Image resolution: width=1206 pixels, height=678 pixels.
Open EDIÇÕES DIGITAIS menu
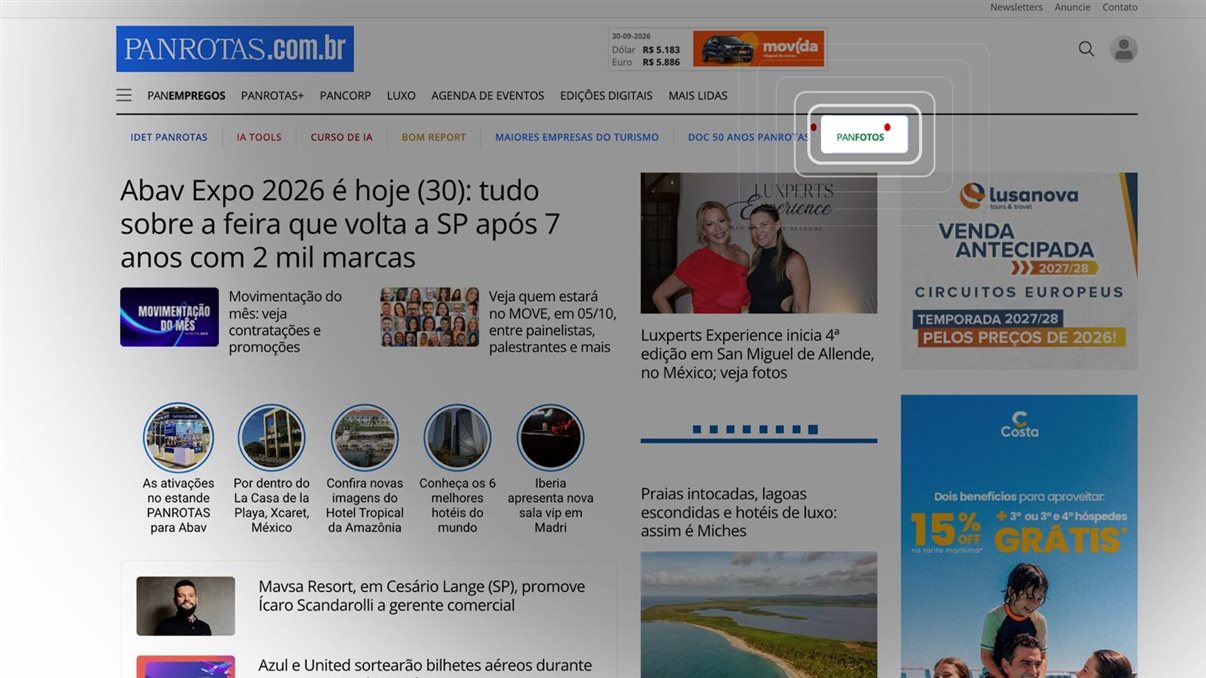pos(606,96)
